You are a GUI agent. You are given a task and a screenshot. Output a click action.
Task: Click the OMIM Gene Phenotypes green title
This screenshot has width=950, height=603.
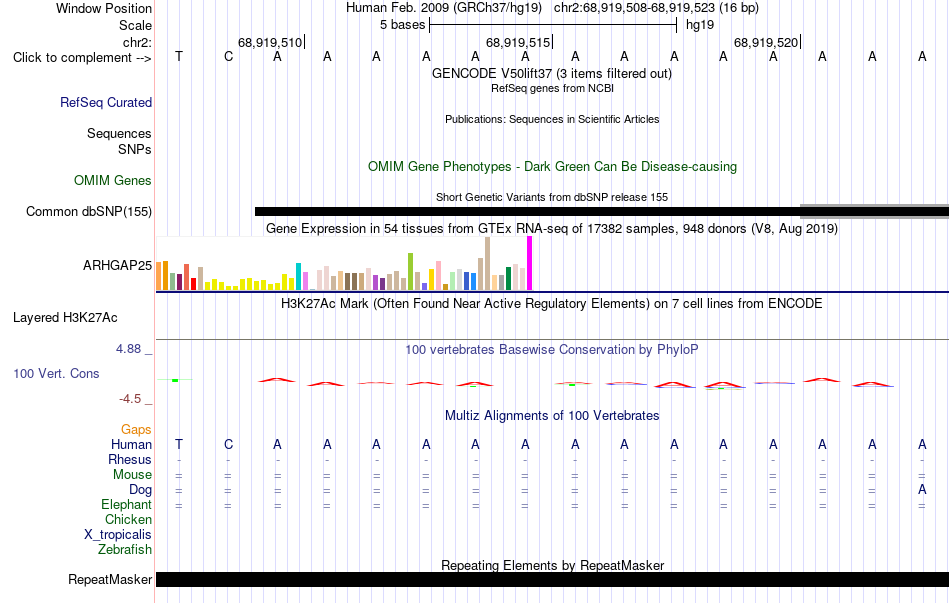click(553, 167)
